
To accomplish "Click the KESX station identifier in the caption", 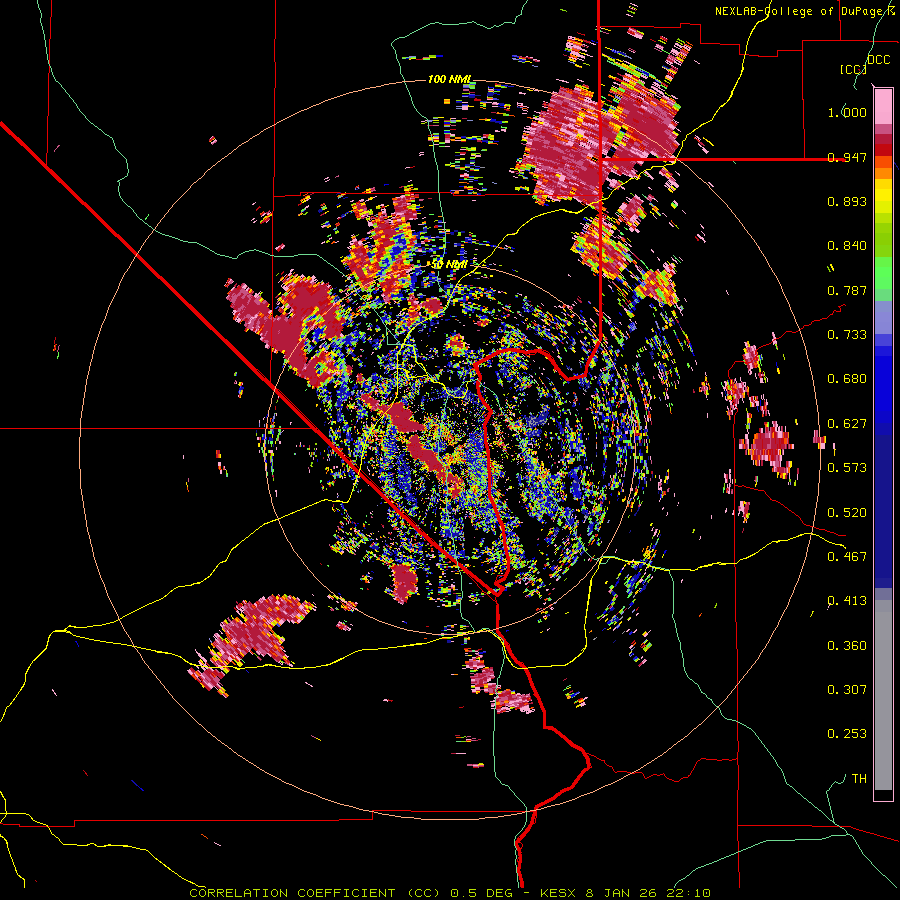I will [x=560, y=893].
